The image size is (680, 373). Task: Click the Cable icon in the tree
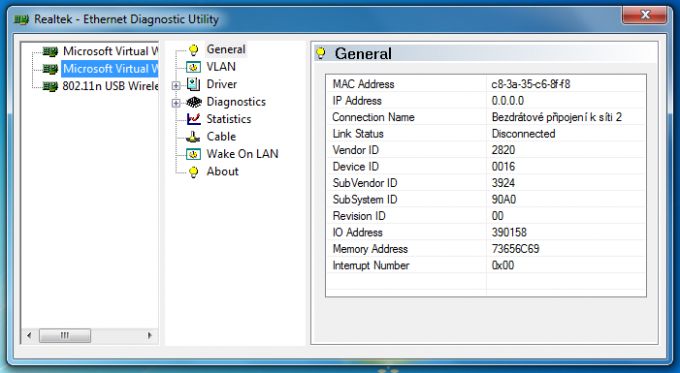(x=193, y=137)
